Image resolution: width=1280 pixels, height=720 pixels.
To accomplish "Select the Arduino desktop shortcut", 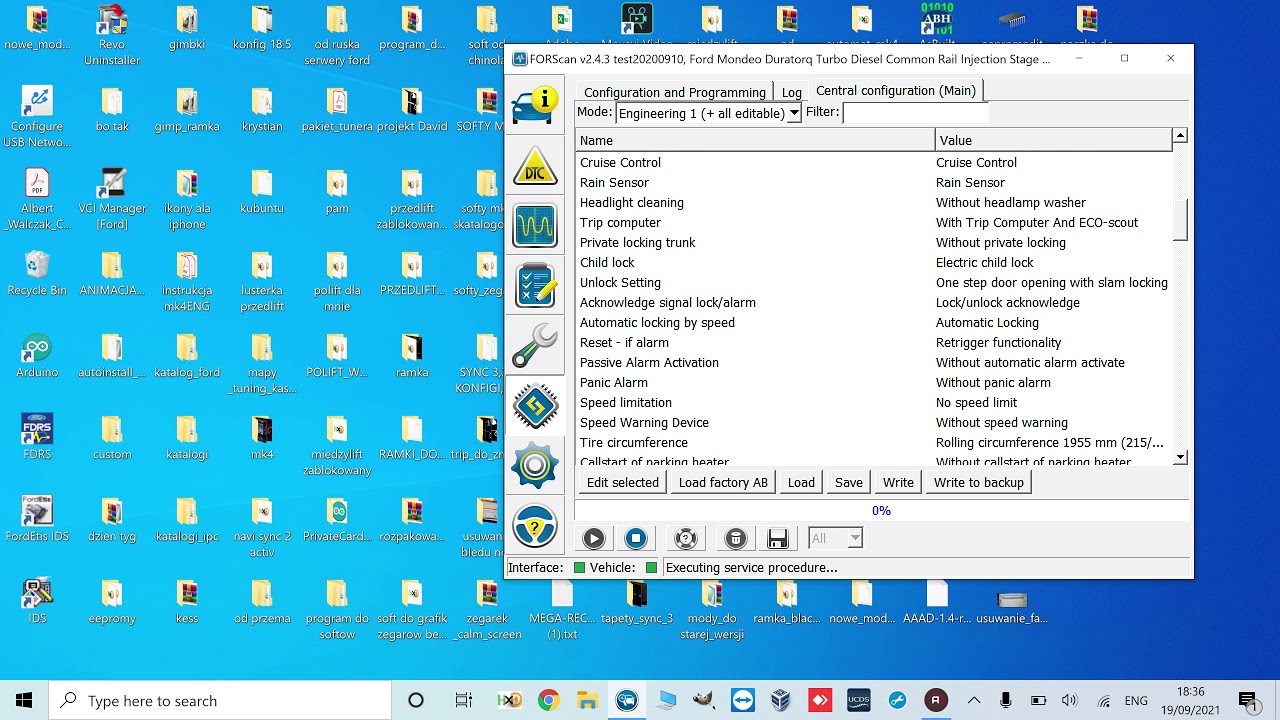I will (37, 355).
